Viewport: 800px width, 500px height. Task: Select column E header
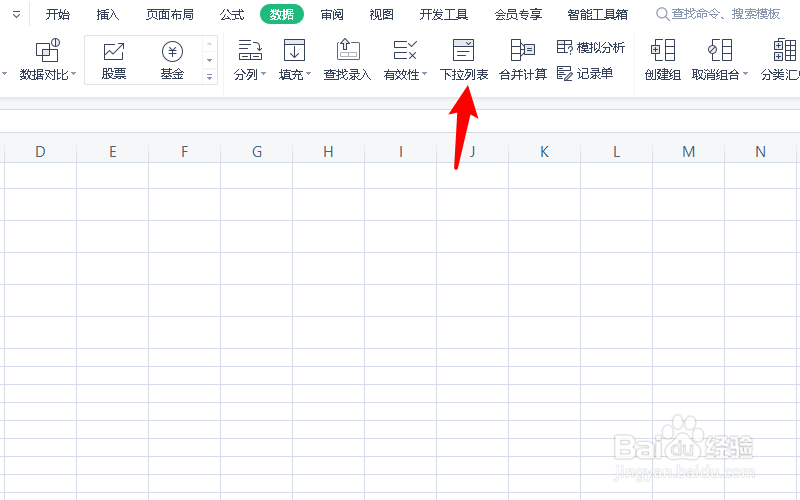click(113, 152)
